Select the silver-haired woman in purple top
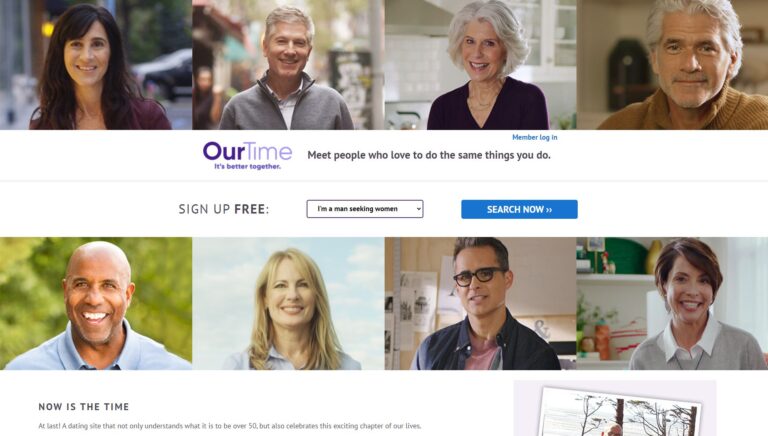Viewport: 768px width, 436px height. tap(480, 65)
